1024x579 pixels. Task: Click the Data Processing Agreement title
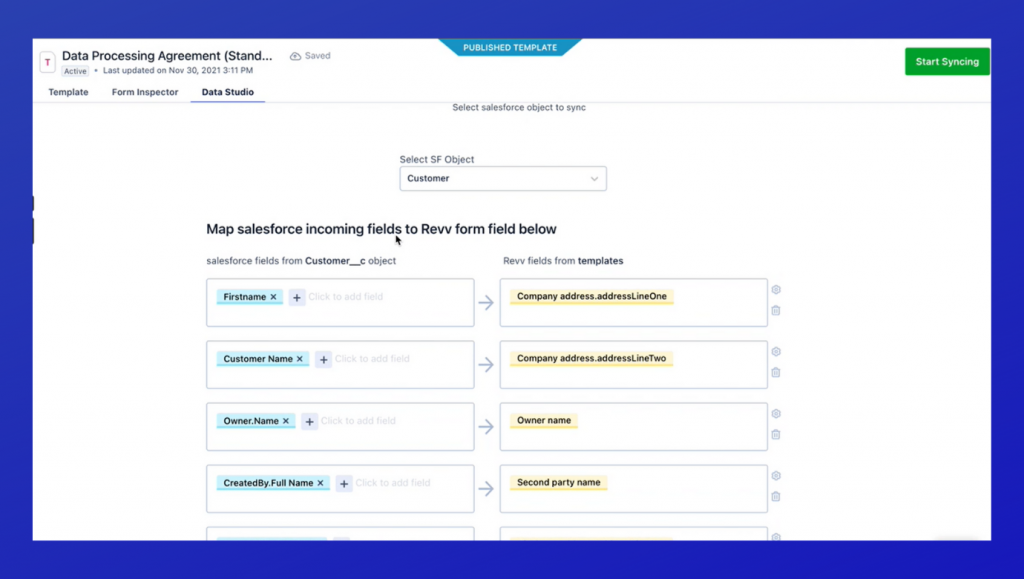(167, 55)
